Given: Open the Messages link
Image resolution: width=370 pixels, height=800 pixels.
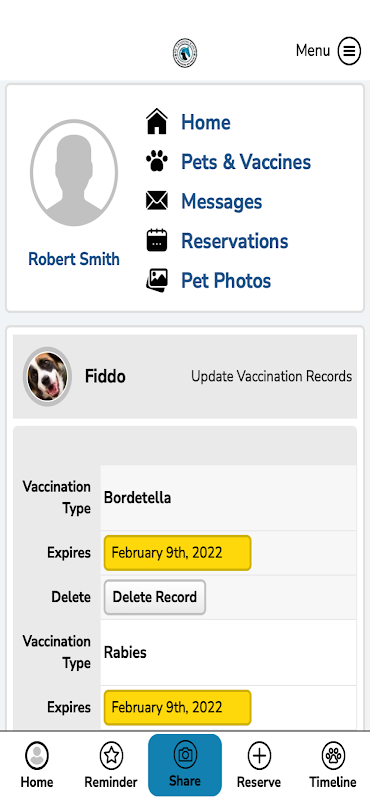Looking at the screenshot, I should 221,201.
